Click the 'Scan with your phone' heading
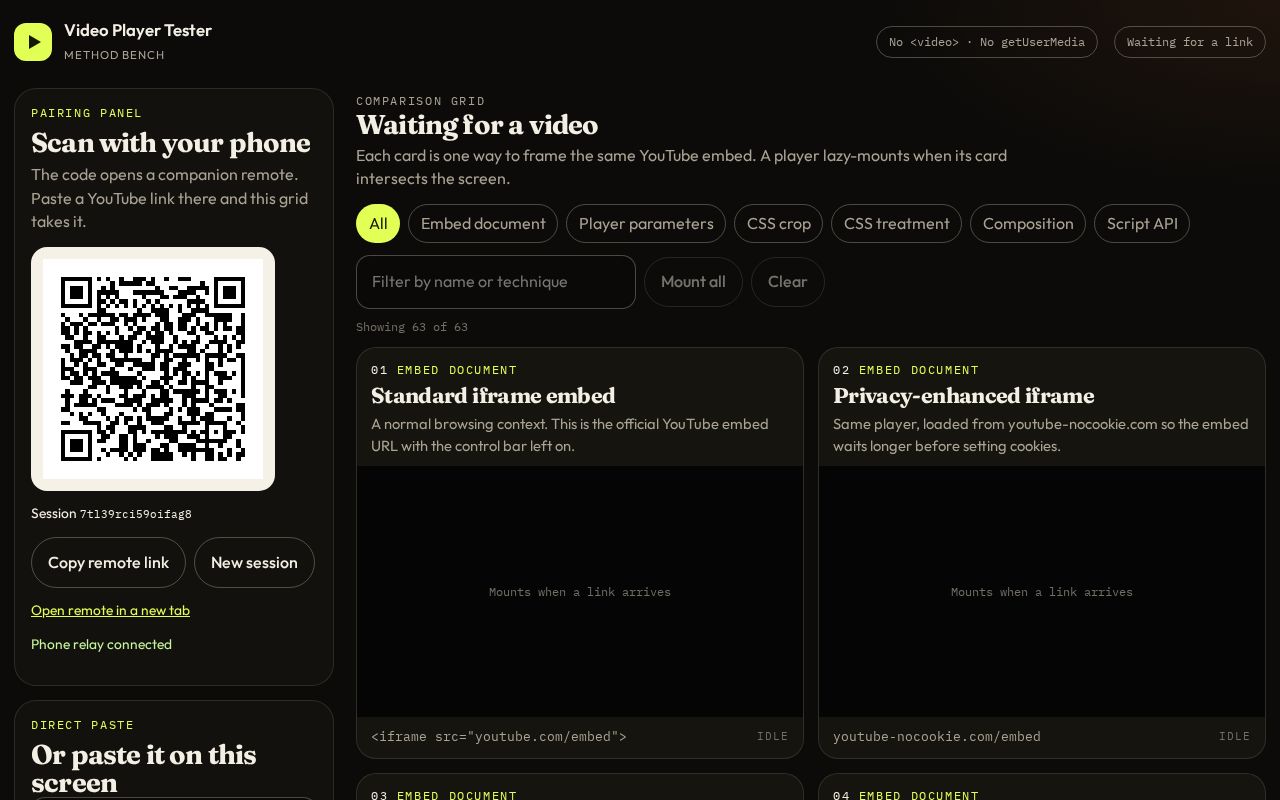The height and width of the screenshot is (800, 1280). click(x=171, y=144)
